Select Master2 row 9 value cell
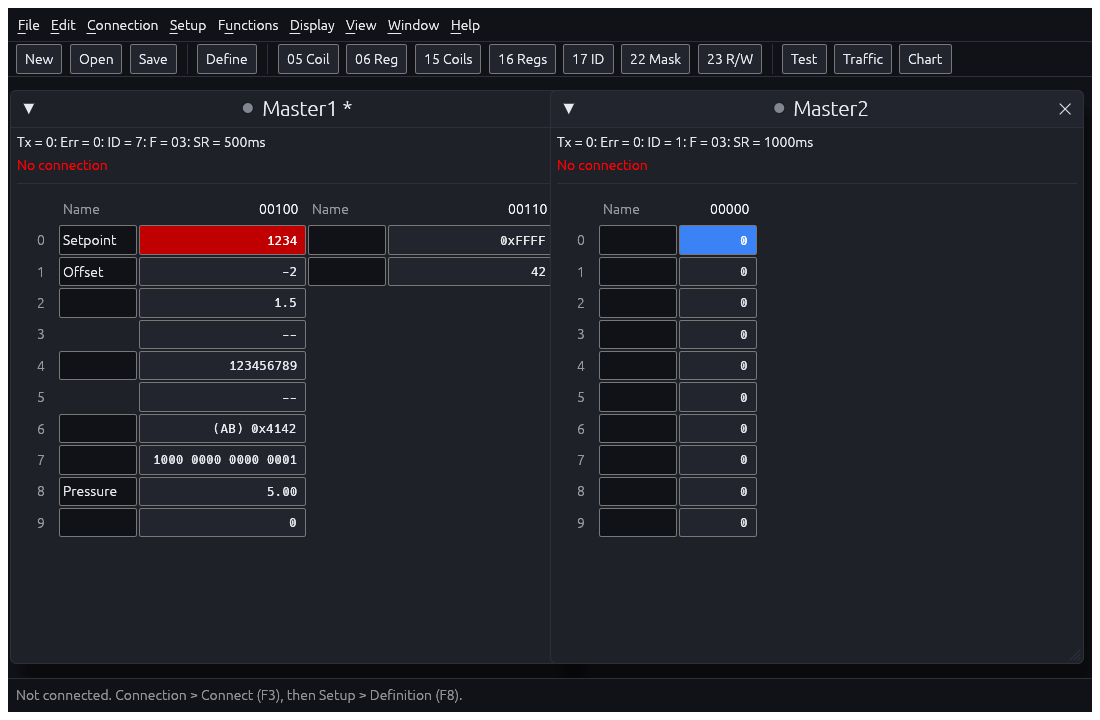The height and width of the screenshot is (720, 1100). [x=718, y=523]
